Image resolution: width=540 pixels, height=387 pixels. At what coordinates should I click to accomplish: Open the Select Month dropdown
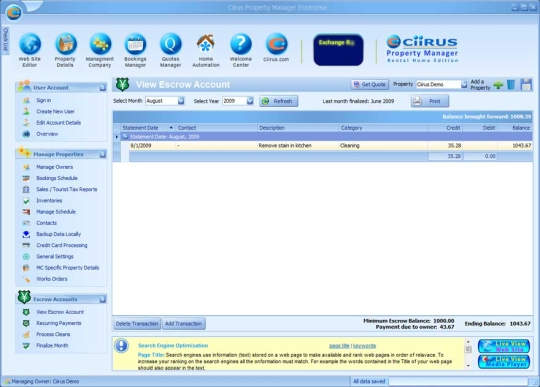click(x=181, y=101)
